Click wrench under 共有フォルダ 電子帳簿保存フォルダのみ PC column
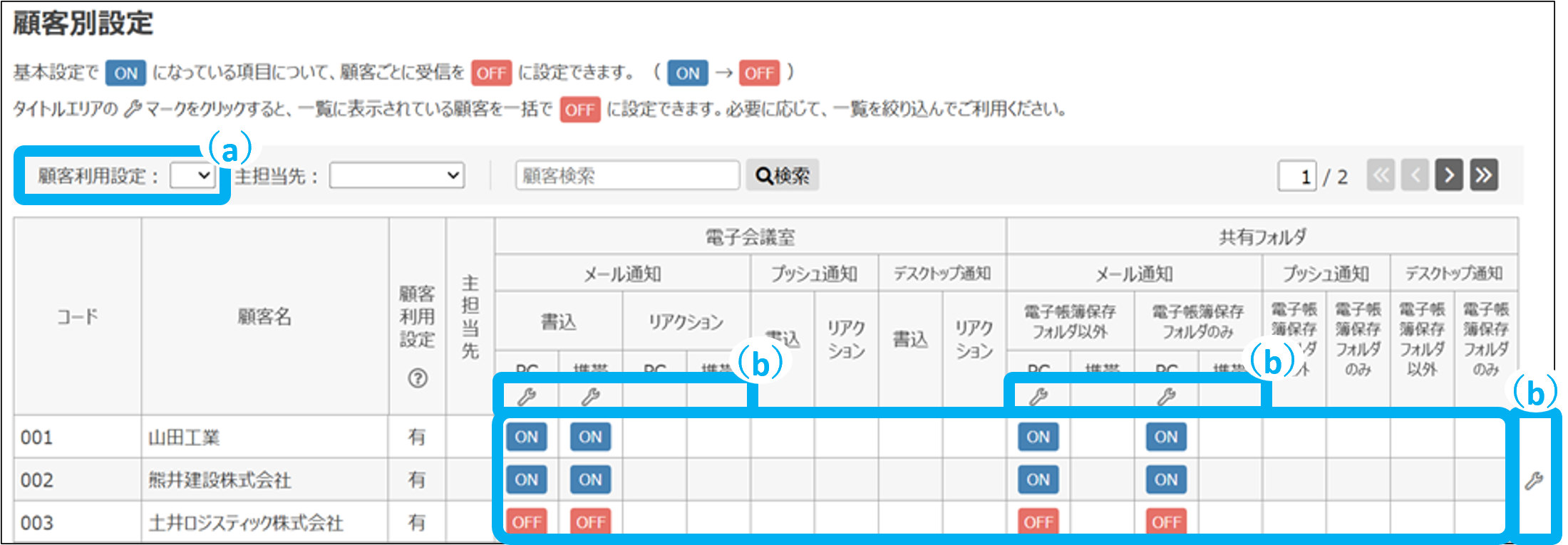The width and height of the screenshot is (1568, 545). (1166, 397)
